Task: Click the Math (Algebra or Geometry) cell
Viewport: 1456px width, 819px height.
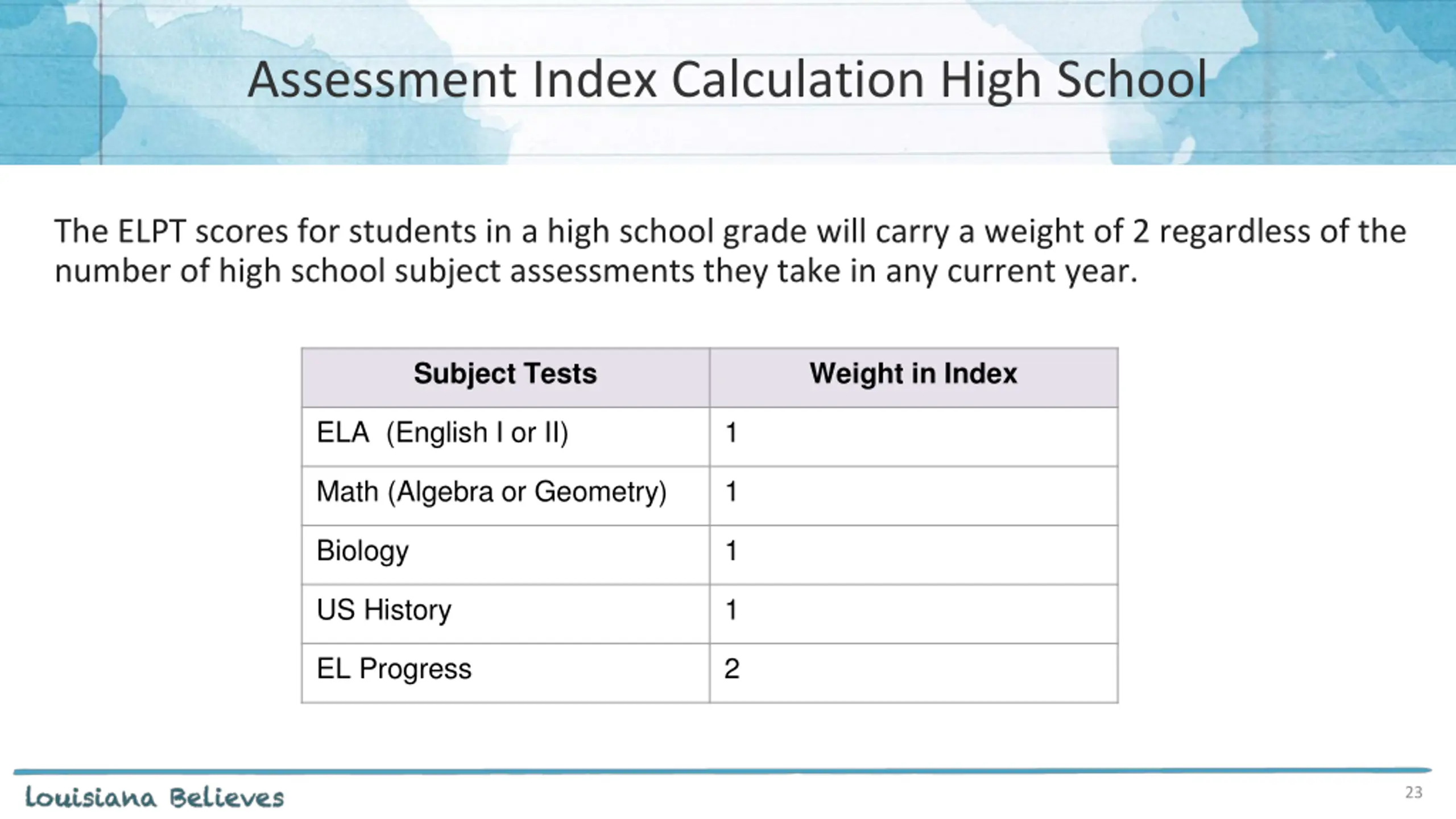Action: click(x=506, y=496)
